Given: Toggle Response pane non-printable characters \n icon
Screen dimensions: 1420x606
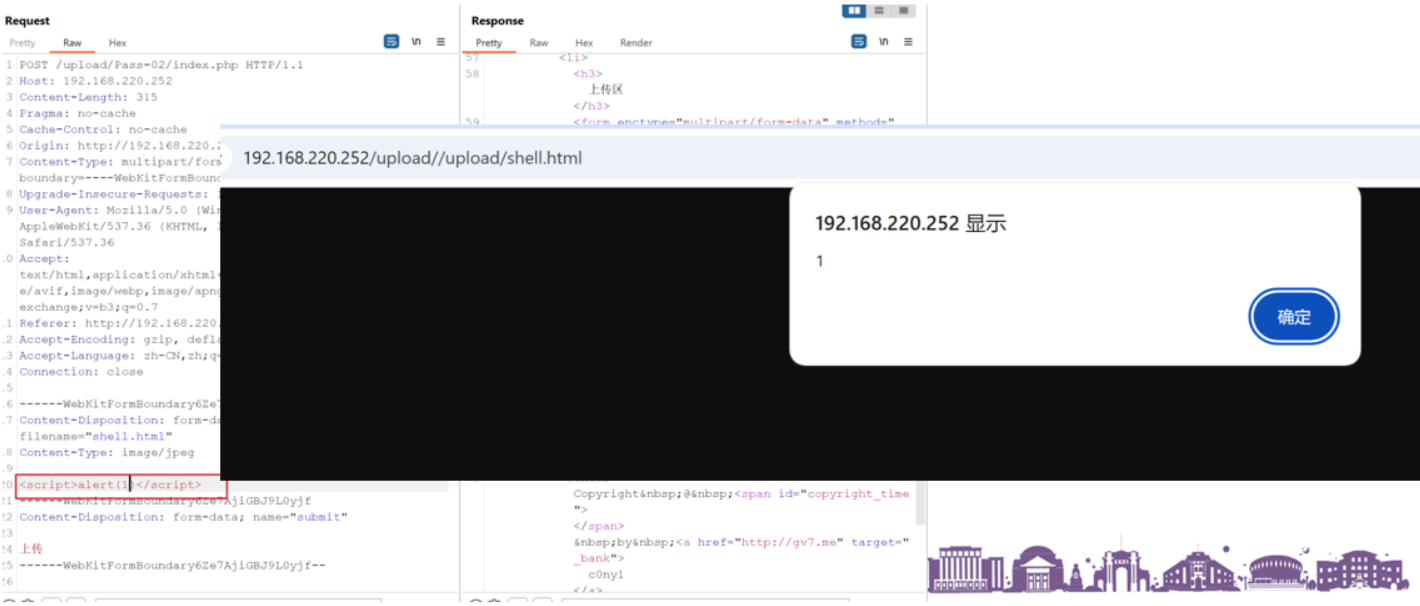Looking at the screenshot, I should click(x=884, y=42).
